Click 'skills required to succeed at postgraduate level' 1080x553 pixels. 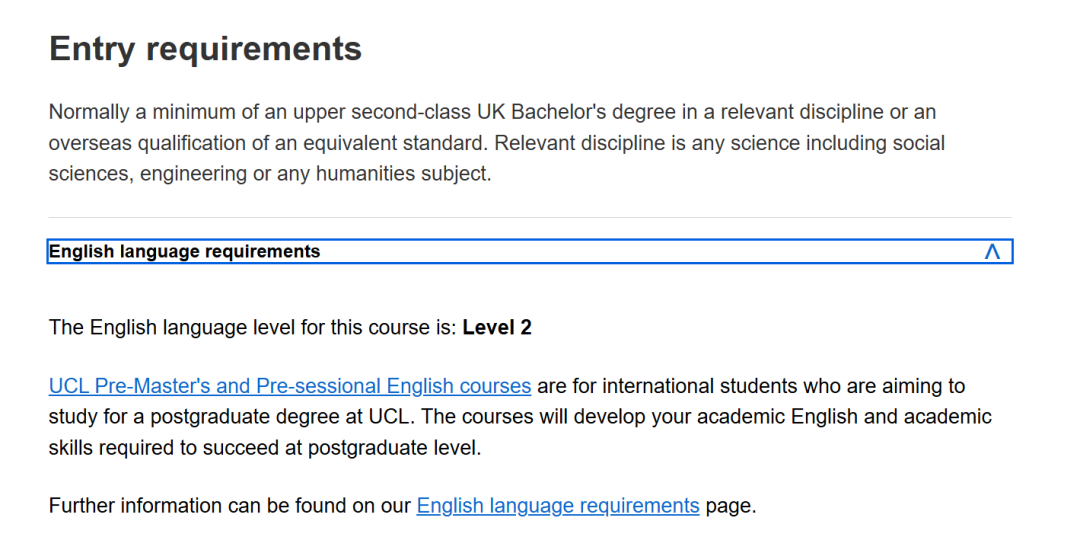pos(264,448)
